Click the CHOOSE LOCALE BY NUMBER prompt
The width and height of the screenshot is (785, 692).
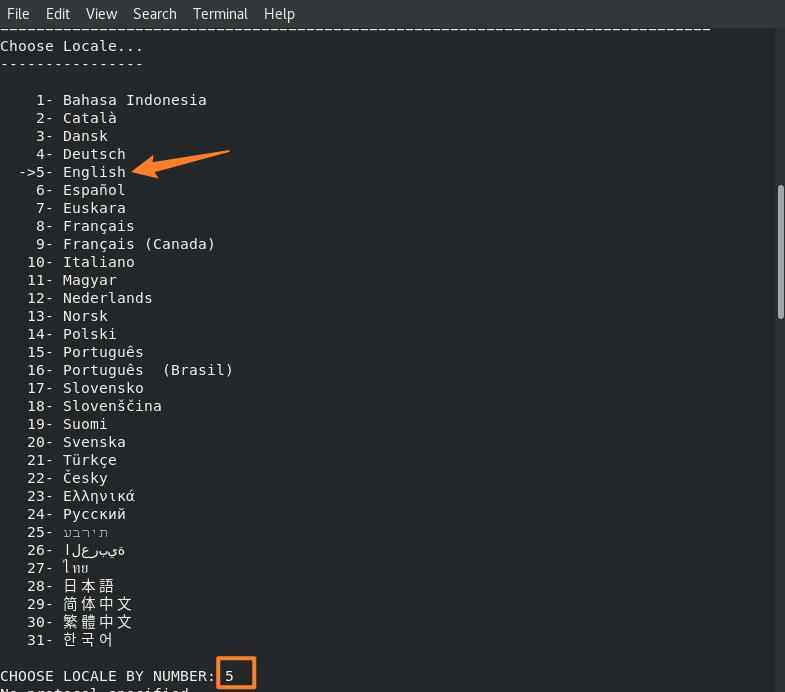(x=107, y=676)
